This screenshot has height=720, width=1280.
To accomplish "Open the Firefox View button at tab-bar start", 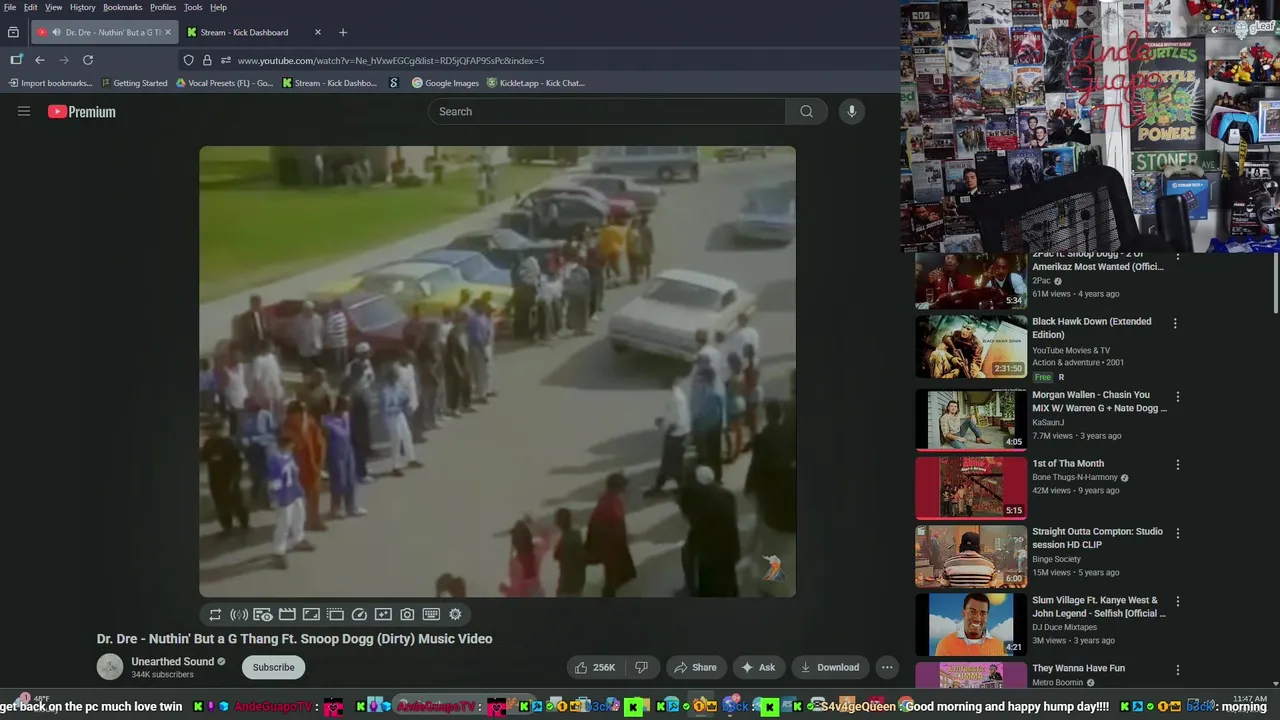I will 13,32.
